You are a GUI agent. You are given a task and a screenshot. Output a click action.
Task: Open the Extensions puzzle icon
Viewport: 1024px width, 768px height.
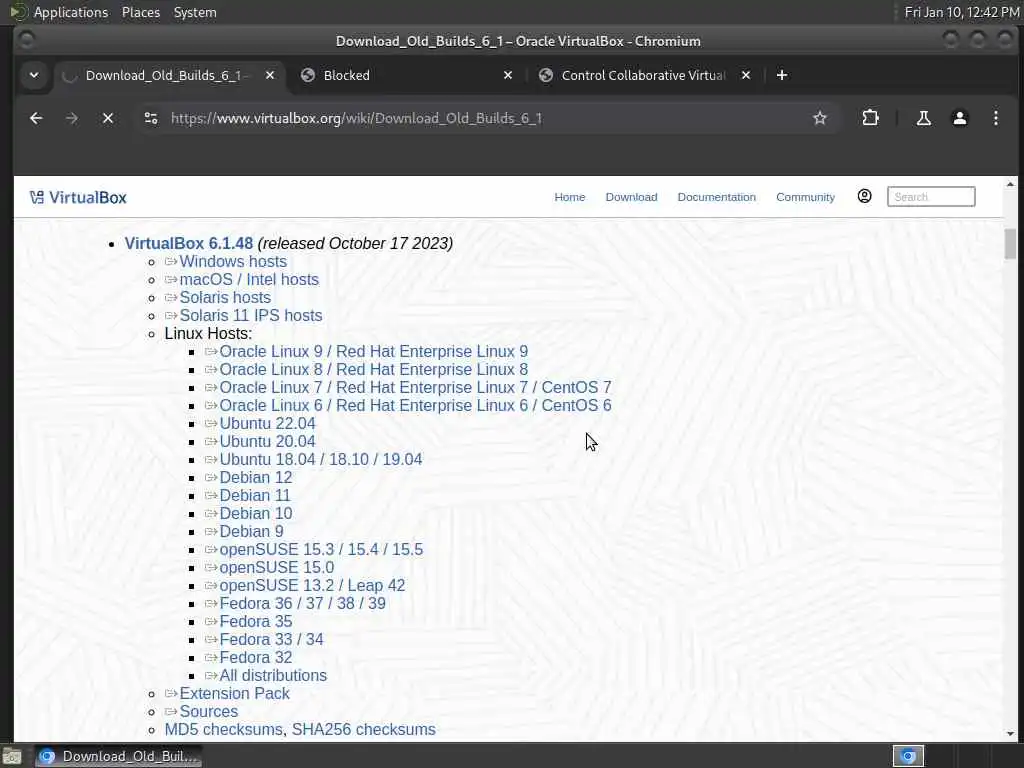click(x=870, y=118)
